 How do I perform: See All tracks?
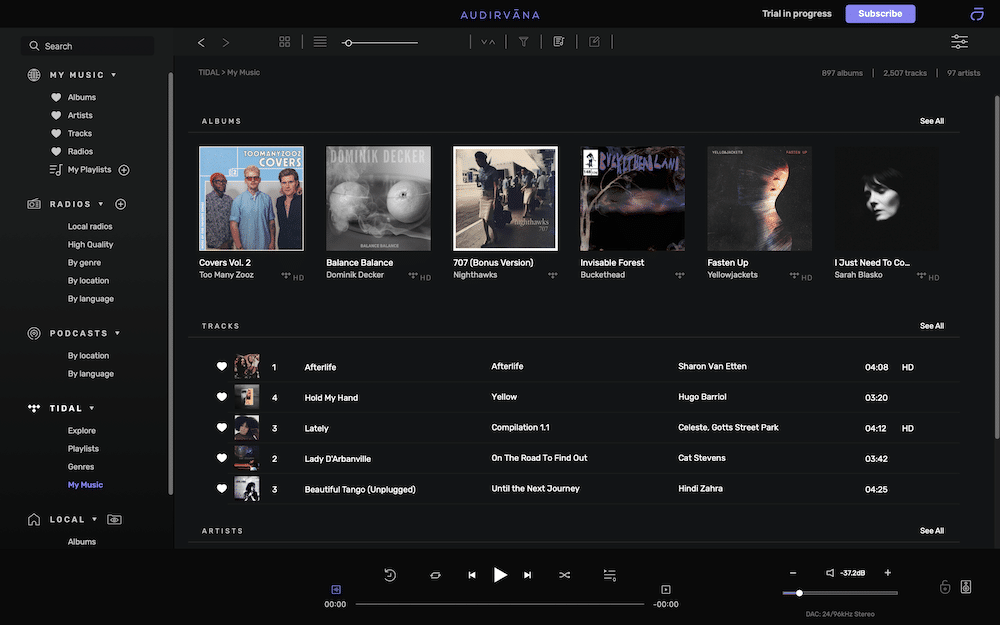pos(932,326)
